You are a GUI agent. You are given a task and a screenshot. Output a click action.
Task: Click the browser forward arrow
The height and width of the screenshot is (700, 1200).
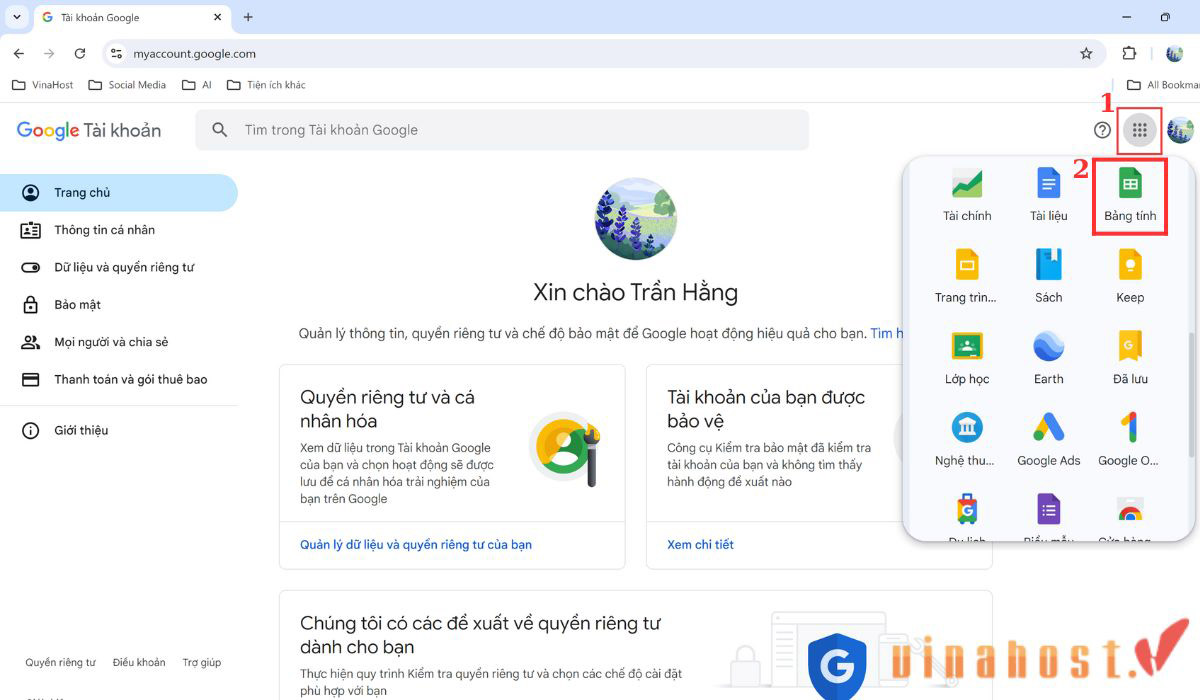(49, 54)
